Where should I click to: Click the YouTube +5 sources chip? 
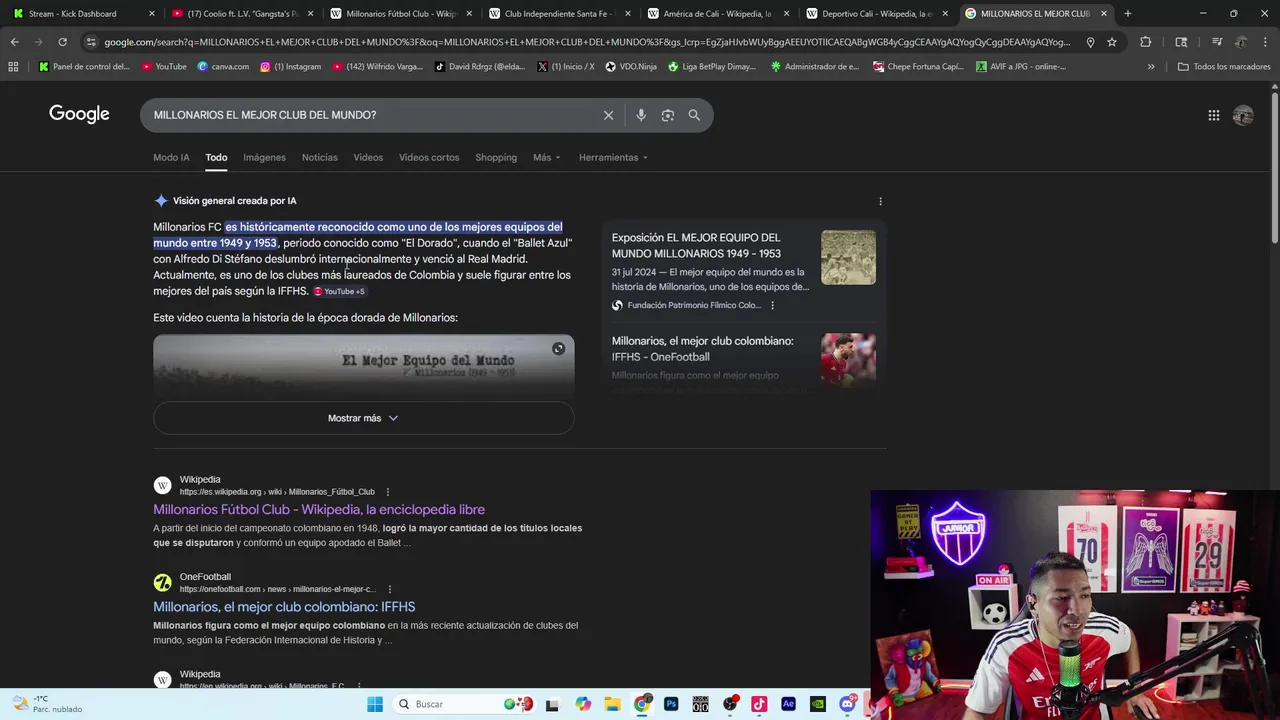(x=340, y=291)
